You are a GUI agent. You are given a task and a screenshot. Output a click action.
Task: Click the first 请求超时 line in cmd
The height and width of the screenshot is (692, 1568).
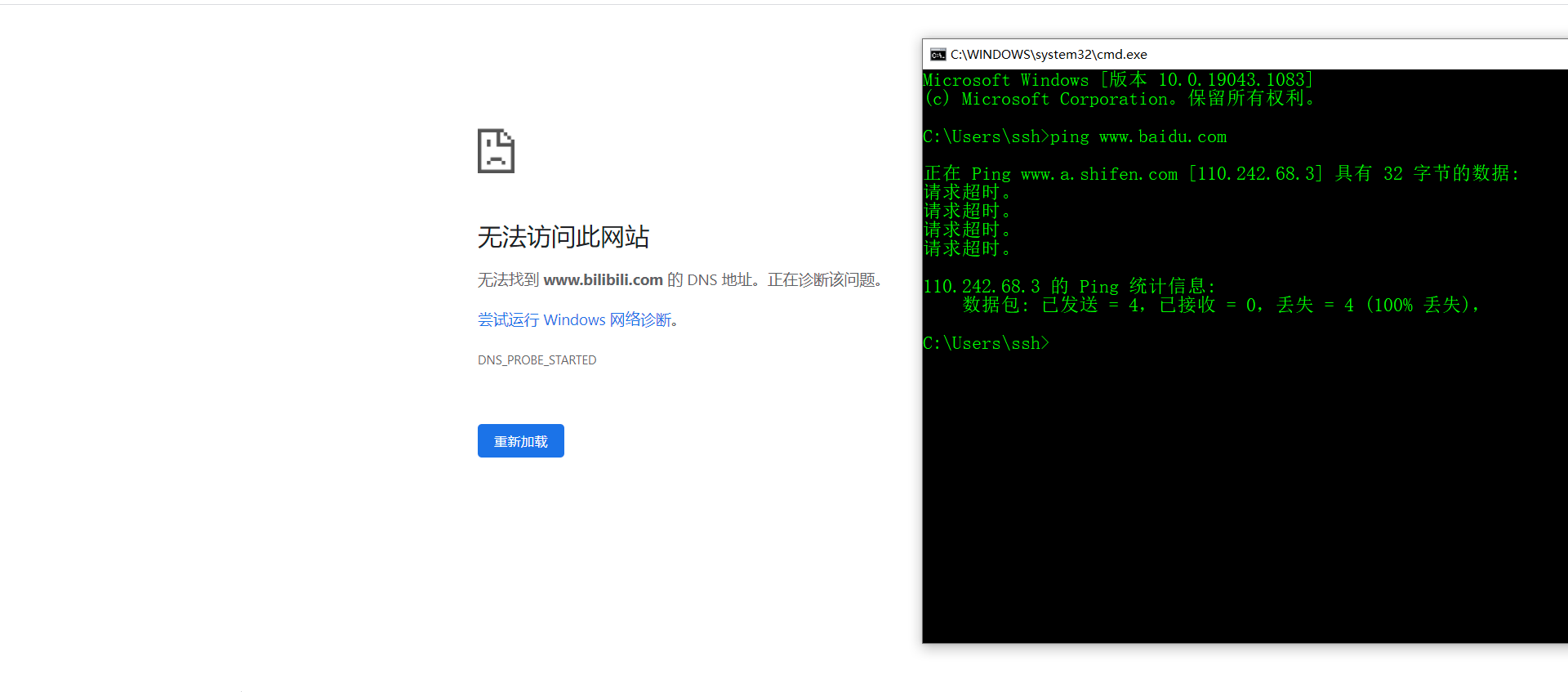968,192
